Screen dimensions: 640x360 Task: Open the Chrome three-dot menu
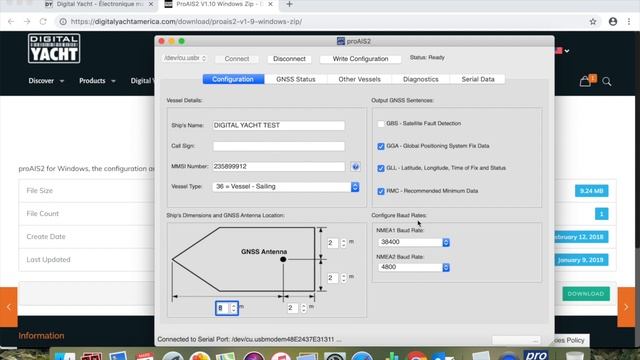(629, 22)
